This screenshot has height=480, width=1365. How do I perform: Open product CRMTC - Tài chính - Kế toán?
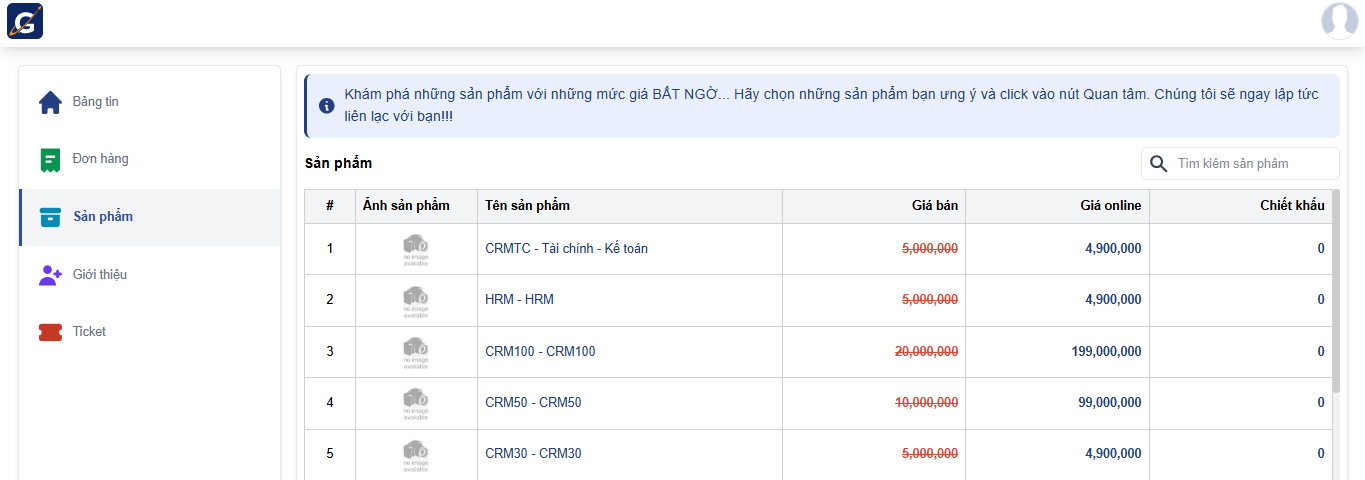coord(566,248)
